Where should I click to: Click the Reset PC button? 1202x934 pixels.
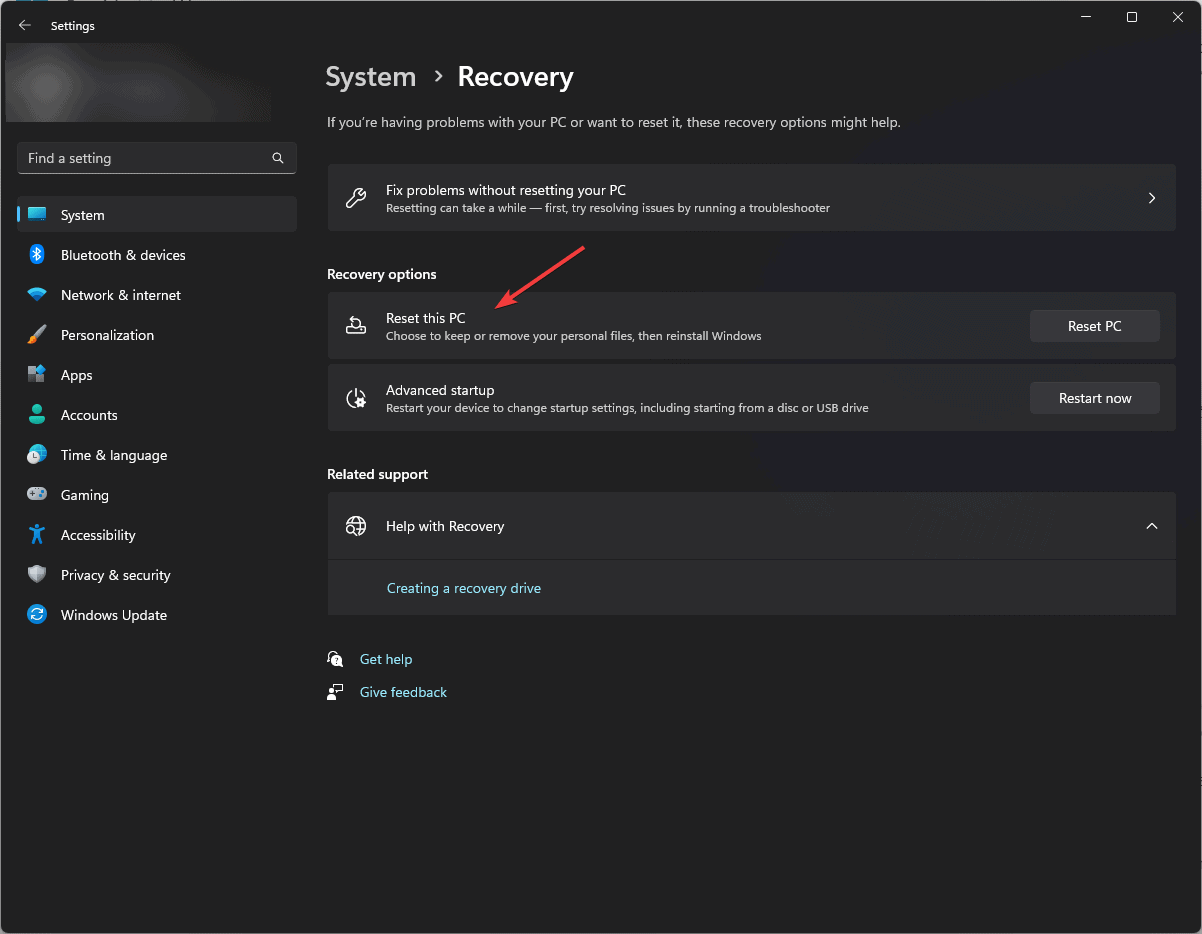pos(1094,325)
